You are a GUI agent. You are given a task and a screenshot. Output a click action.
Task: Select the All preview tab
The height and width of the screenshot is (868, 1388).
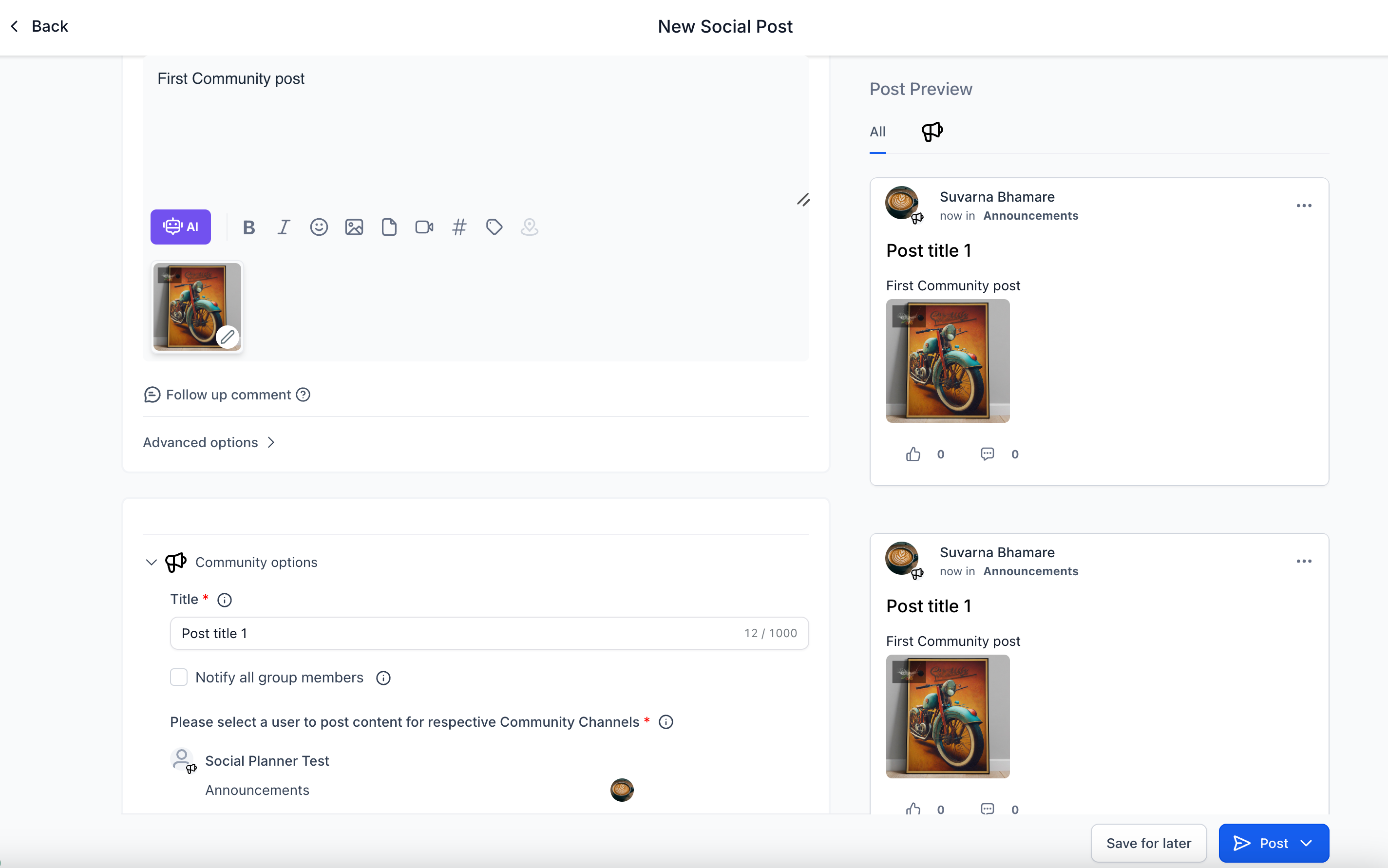point(877,132)
